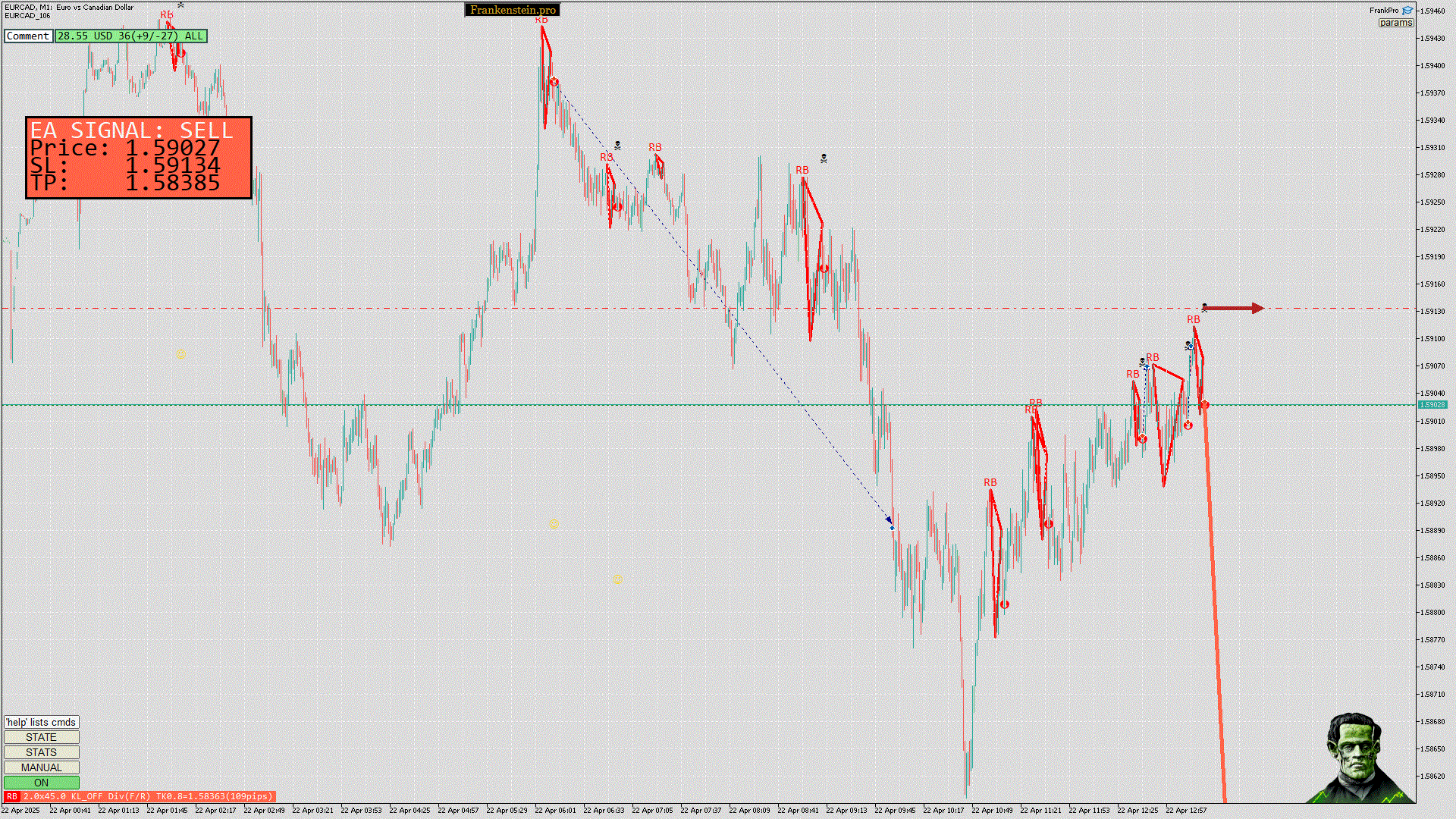Click the STATE button
This screenshot has height=819, width=1456.
(x=41, y=737)
